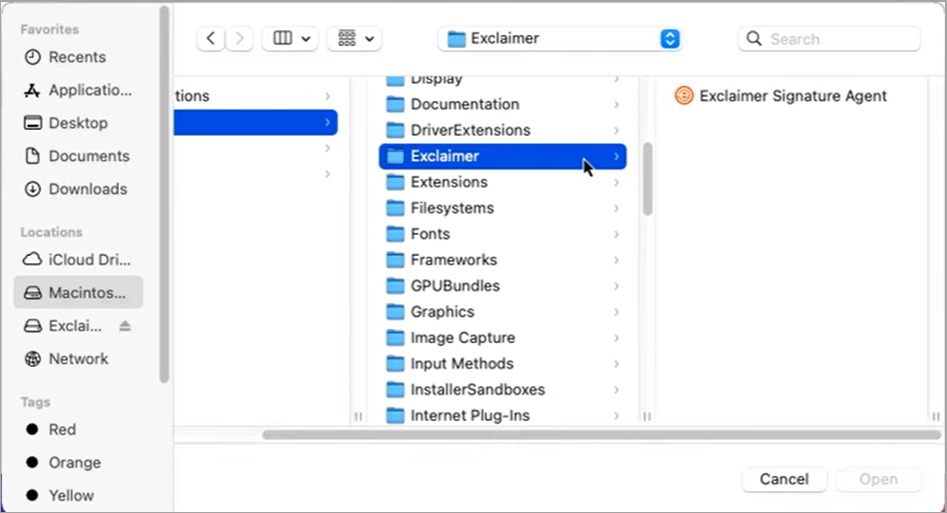The image size is (947, 513).
Task: Select the Documentation folder
Action: (x=464, y=104)
